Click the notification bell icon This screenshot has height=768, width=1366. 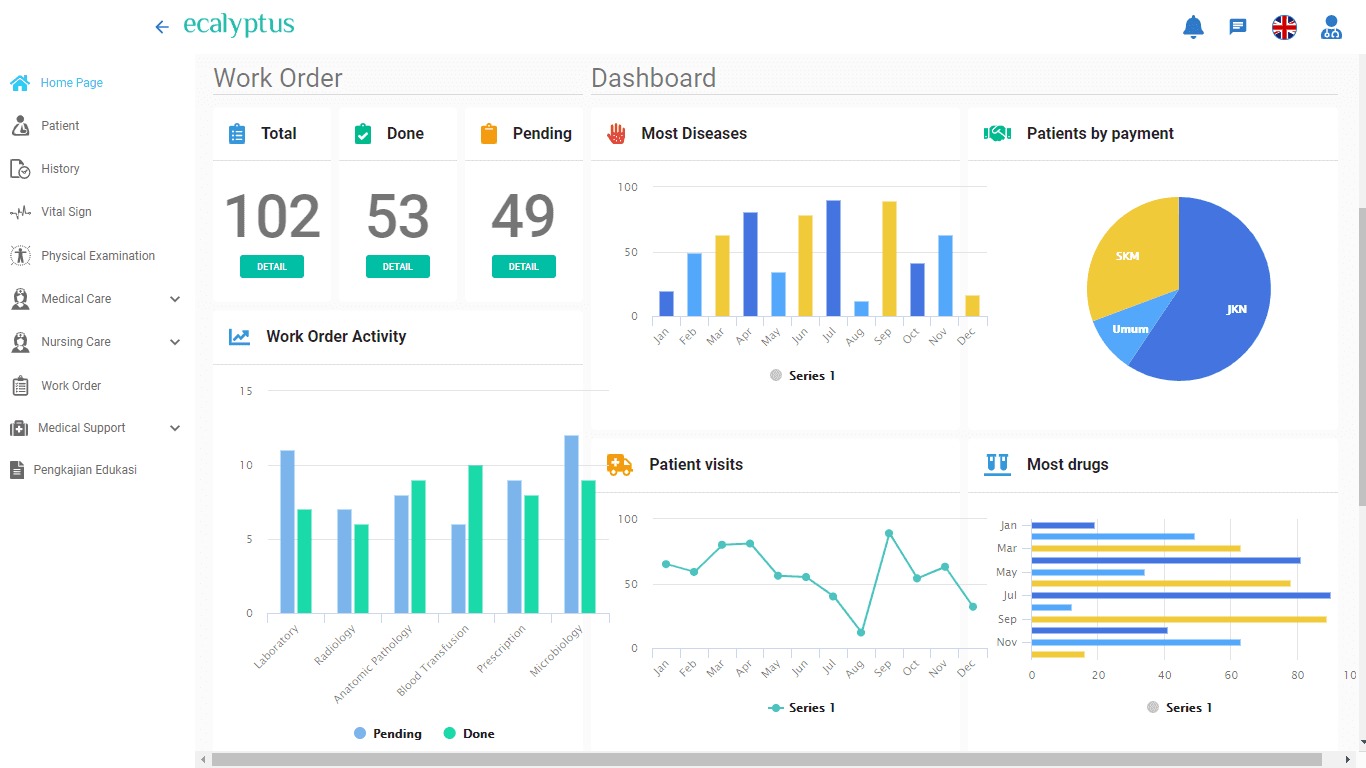coord(1193,27)
